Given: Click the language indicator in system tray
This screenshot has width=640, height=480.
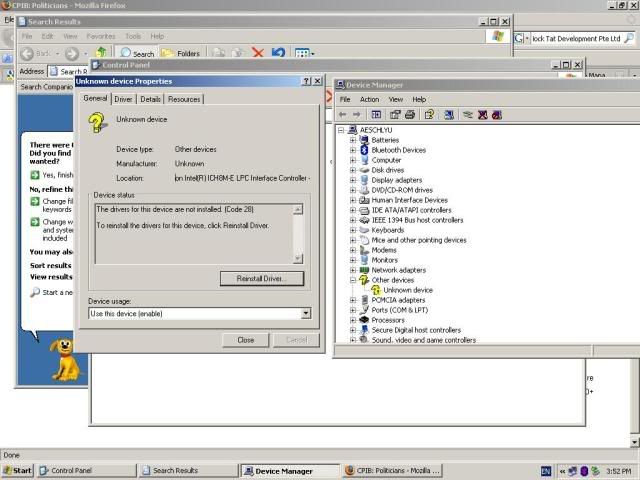Looking at the screenshot, I should point(546,471).
